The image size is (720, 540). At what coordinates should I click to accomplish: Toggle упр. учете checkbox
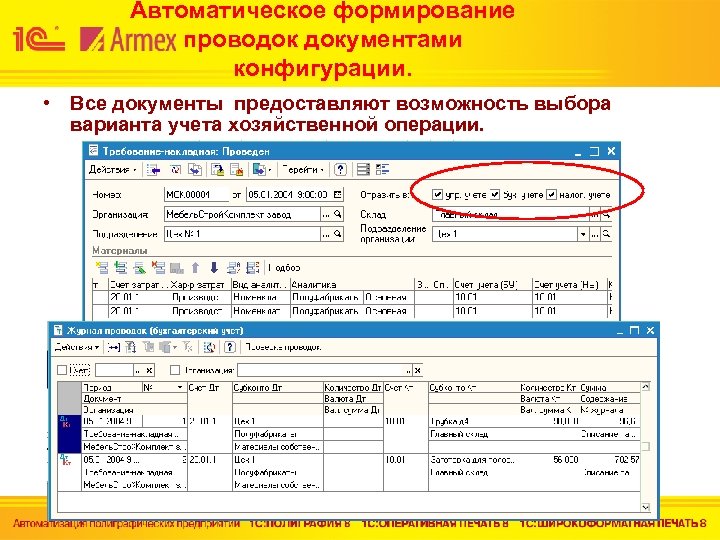[x=437, y=195]
